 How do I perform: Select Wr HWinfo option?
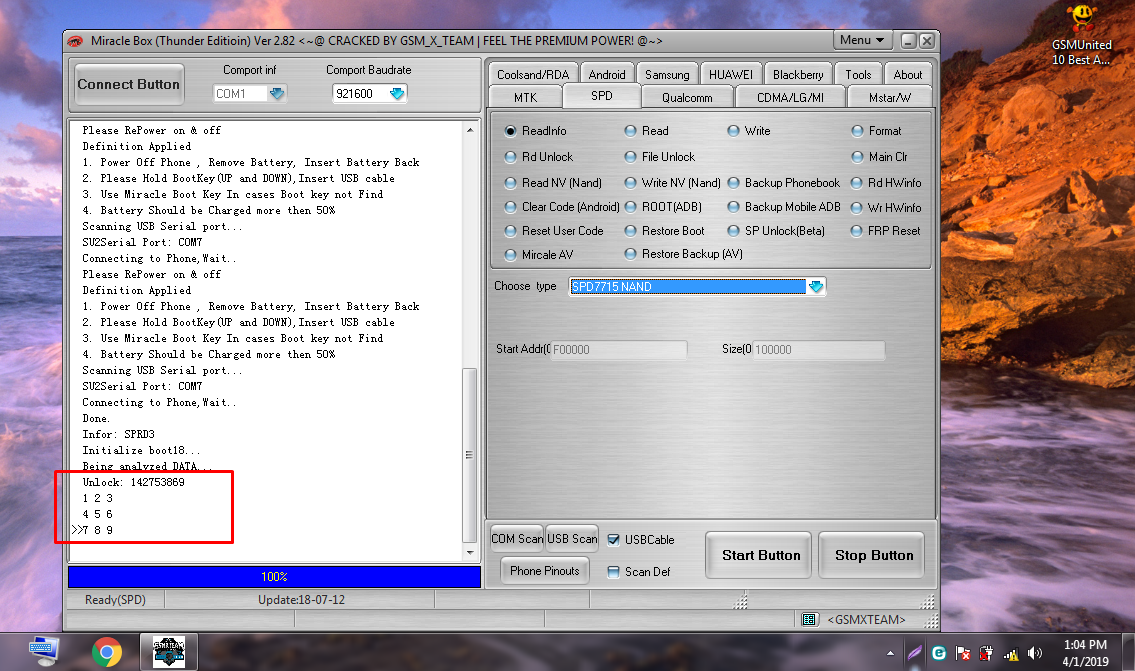pos(857,208)
